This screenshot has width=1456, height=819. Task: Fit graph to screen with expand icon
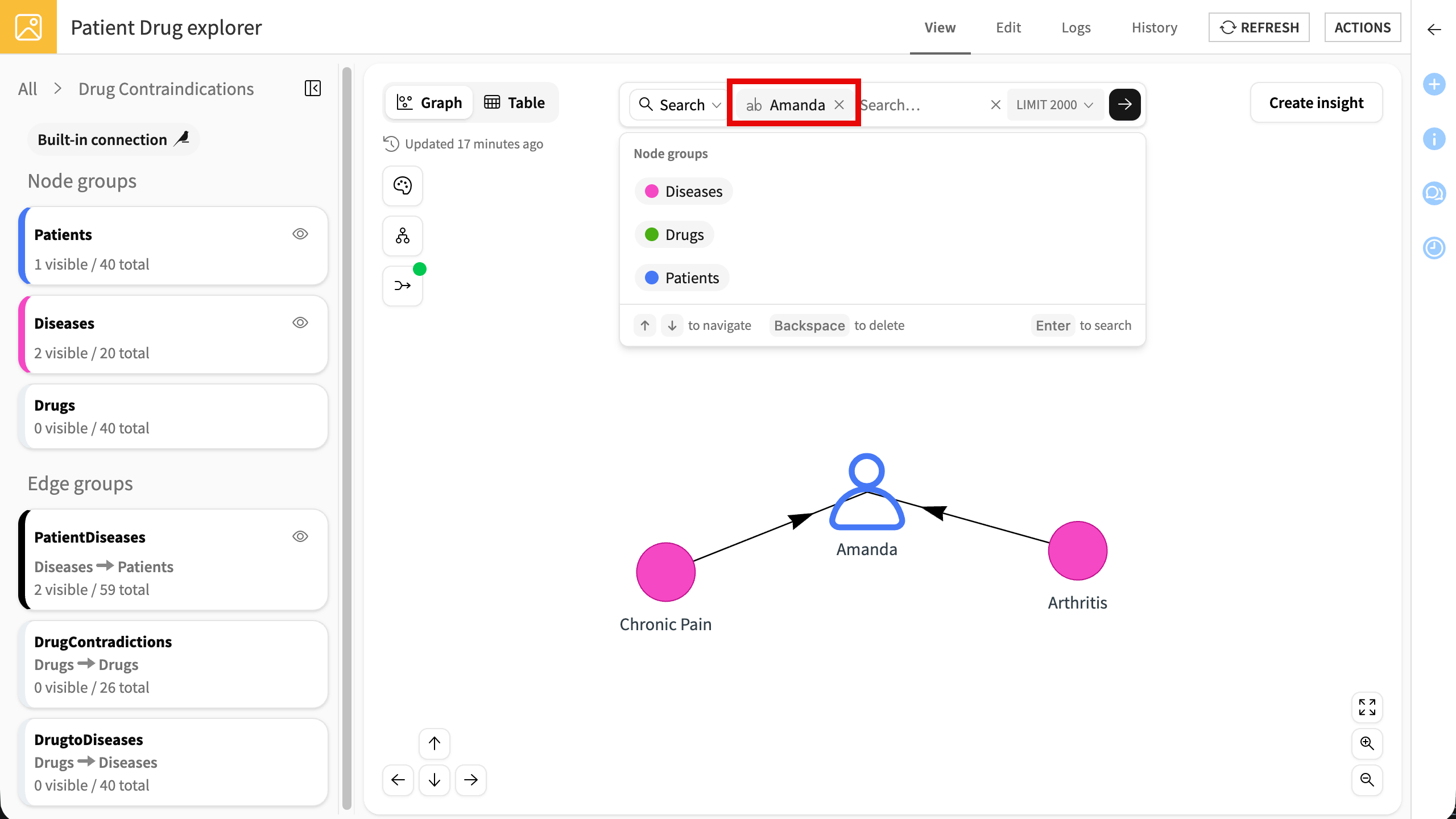click(x=1367, y=707)
